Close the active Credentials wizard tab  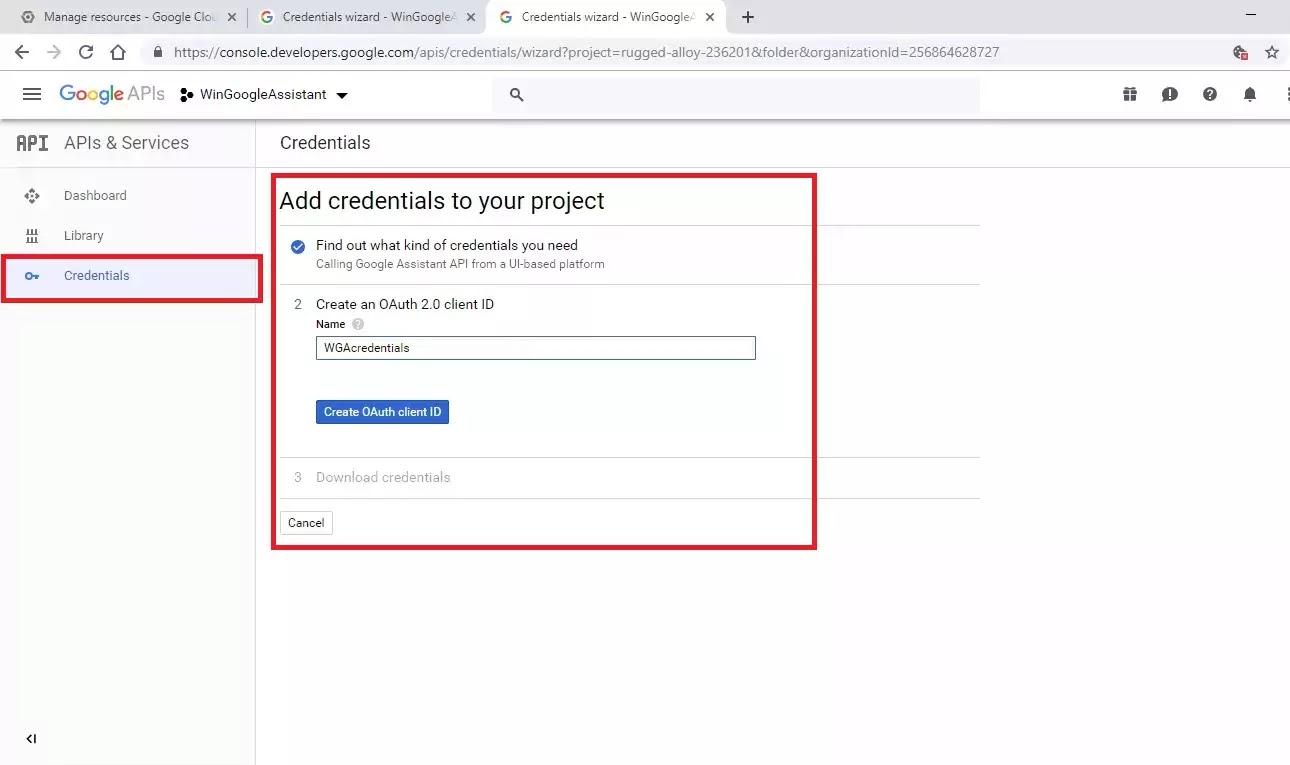coord(710,17)
